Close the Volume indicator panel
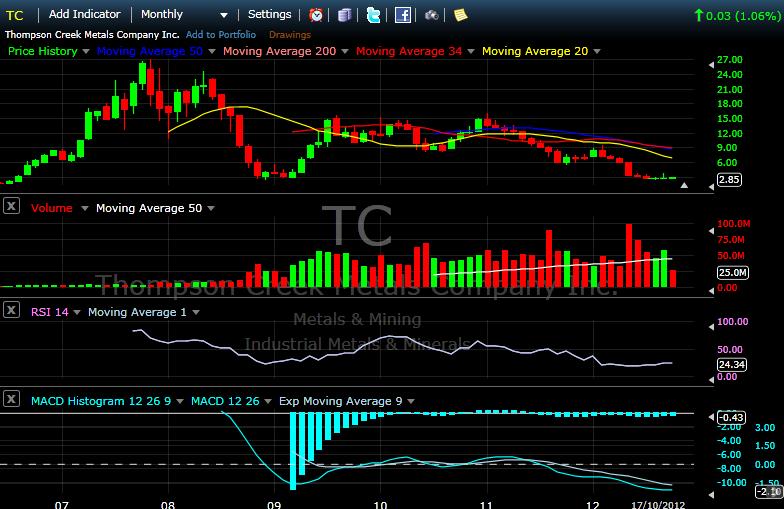Screen dimensions: 784x509 11,207
